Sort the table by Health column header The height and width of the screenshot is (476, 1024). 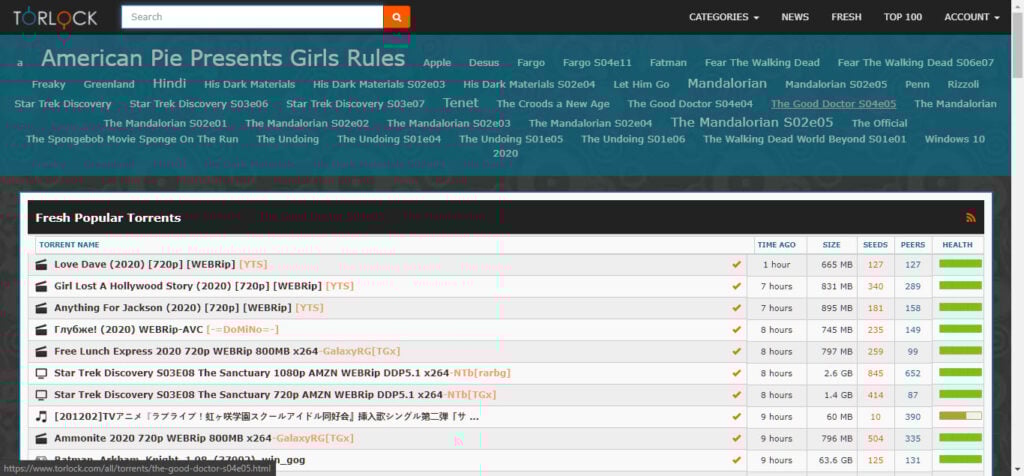[957, 245]
